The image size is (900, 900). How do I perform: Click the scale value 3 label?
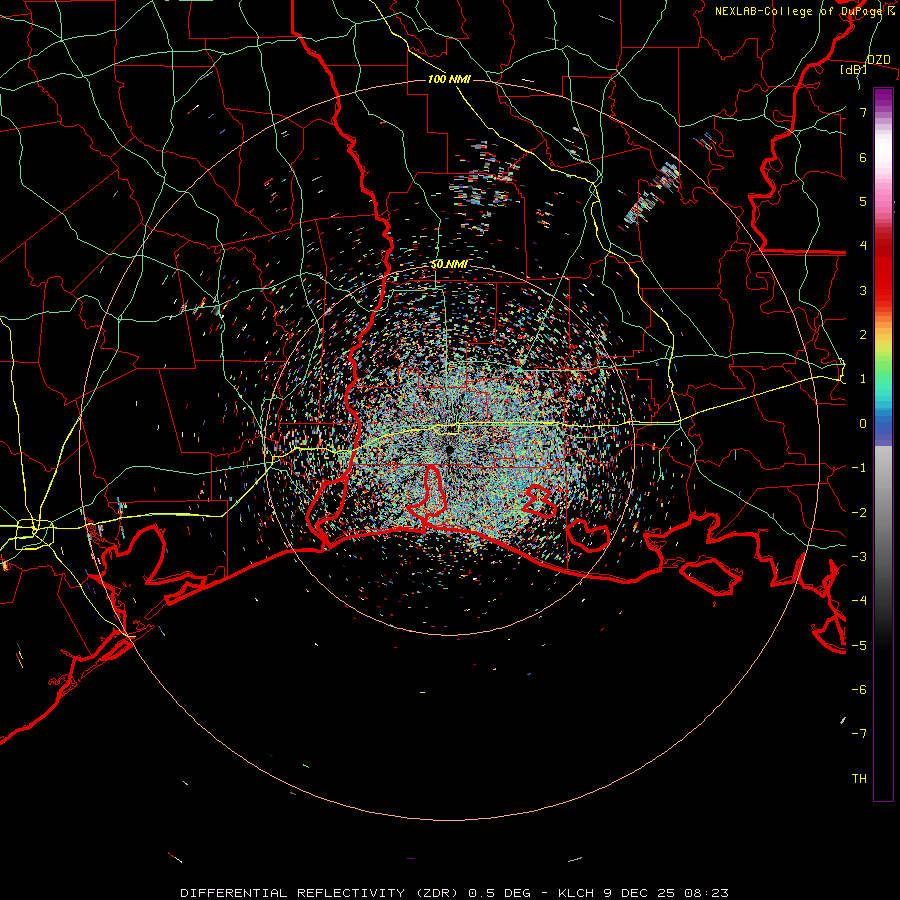point(863,290)
